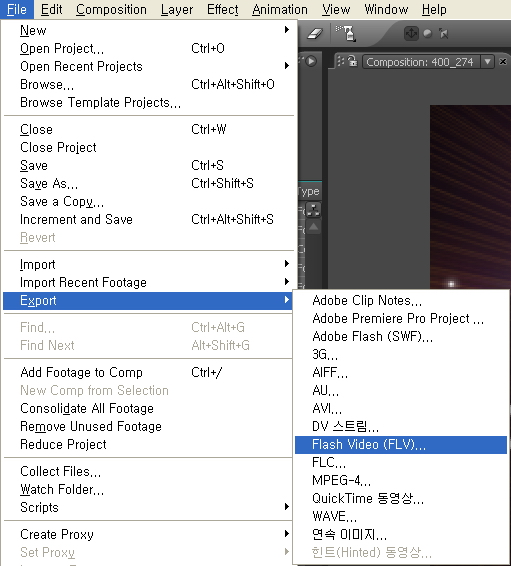Select the 연속 이미지... export option
This screenshot has height=566, width=511.
click(x=401, y=535)
